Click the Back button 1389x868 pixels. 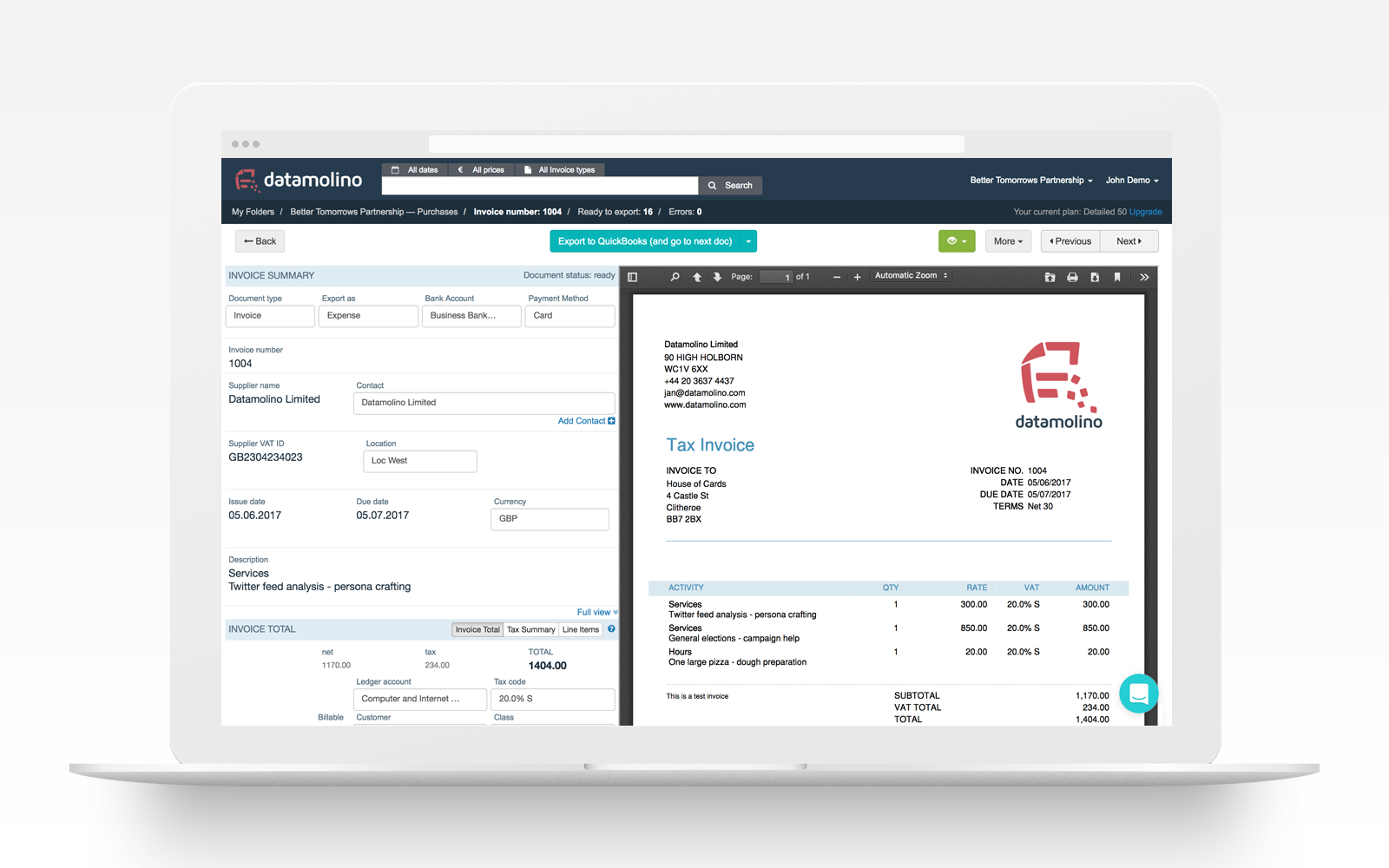[260, 241]
